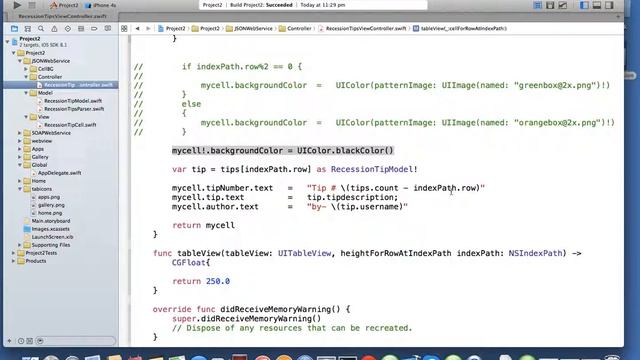Collapse the tabicons group

(x=20, y=189)
